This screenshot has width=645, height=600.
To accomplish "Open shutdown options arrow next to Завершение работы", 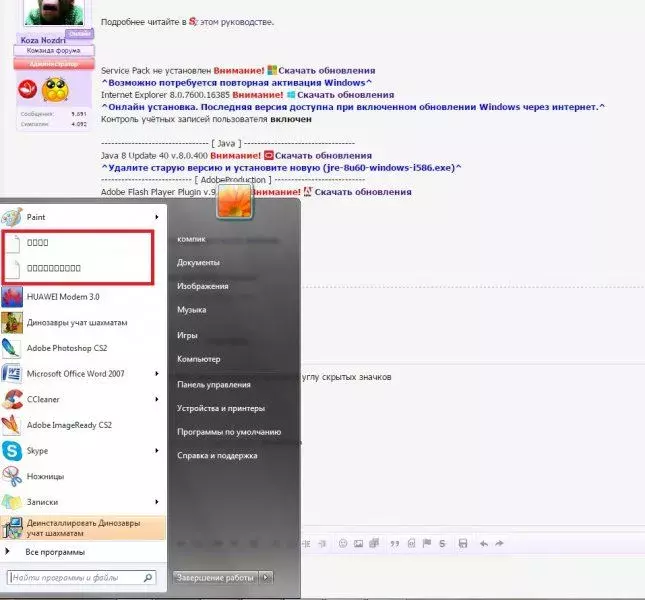I will [267, 578].
